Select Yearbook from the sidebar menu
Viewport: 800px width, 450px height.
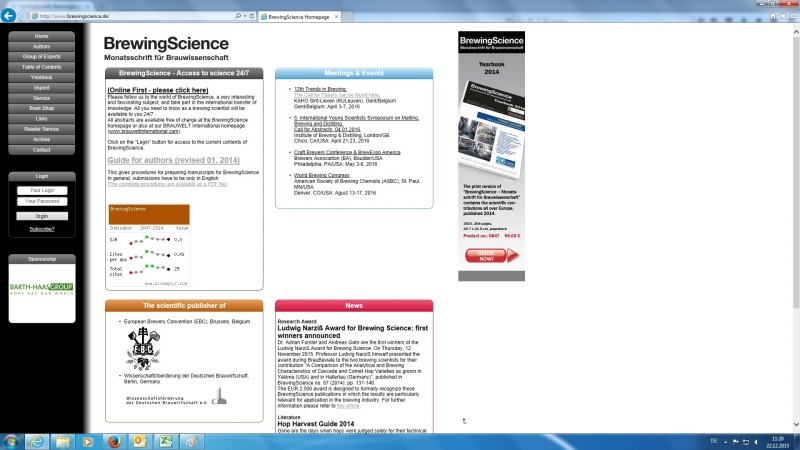[41, 77]
